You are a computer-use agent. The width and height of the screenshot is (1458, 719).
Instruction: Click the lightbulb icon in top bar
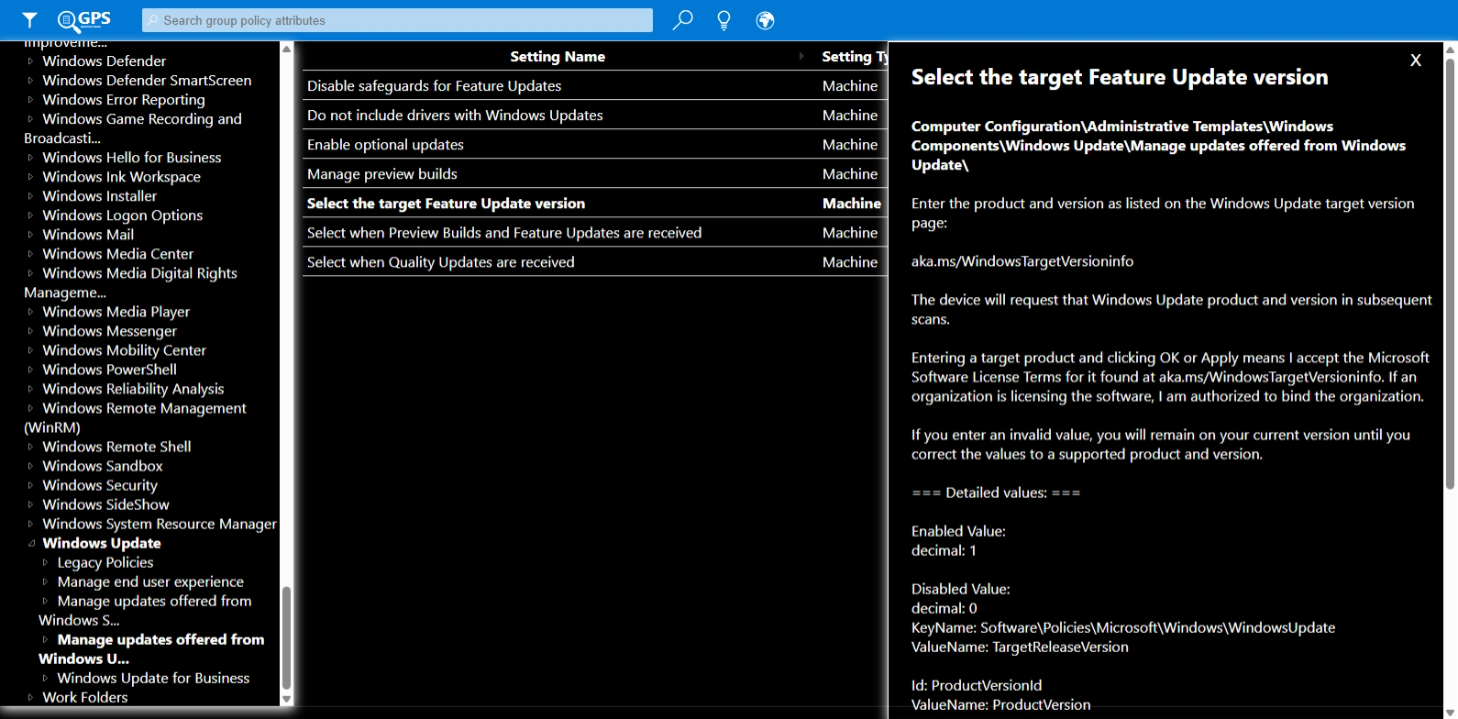[724, 20]
